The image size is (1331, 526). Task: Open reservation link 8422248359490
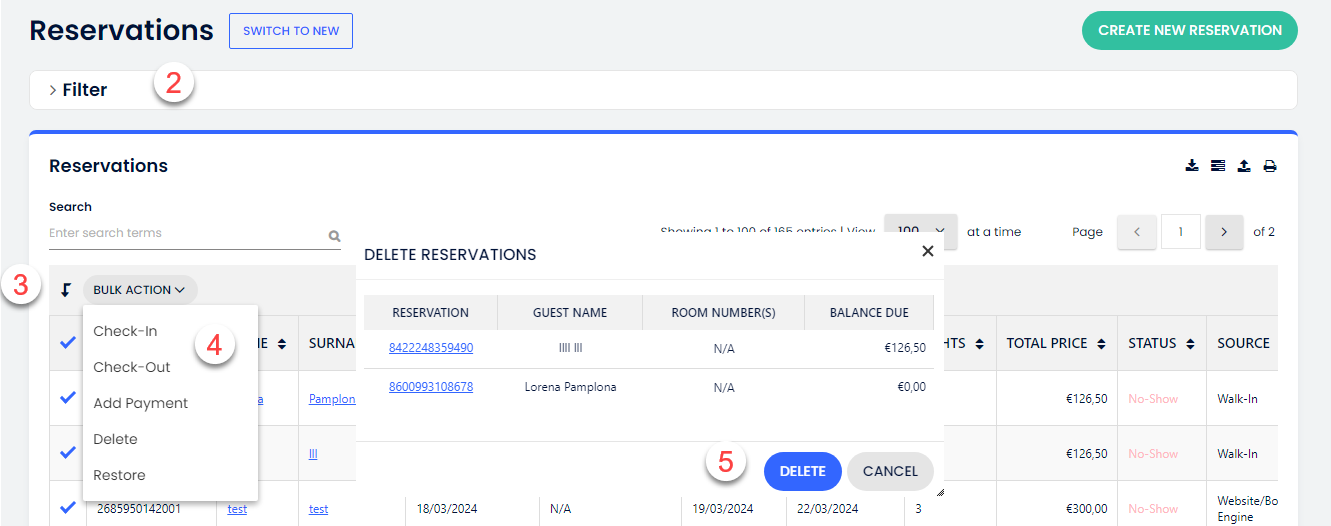[431, 348]
